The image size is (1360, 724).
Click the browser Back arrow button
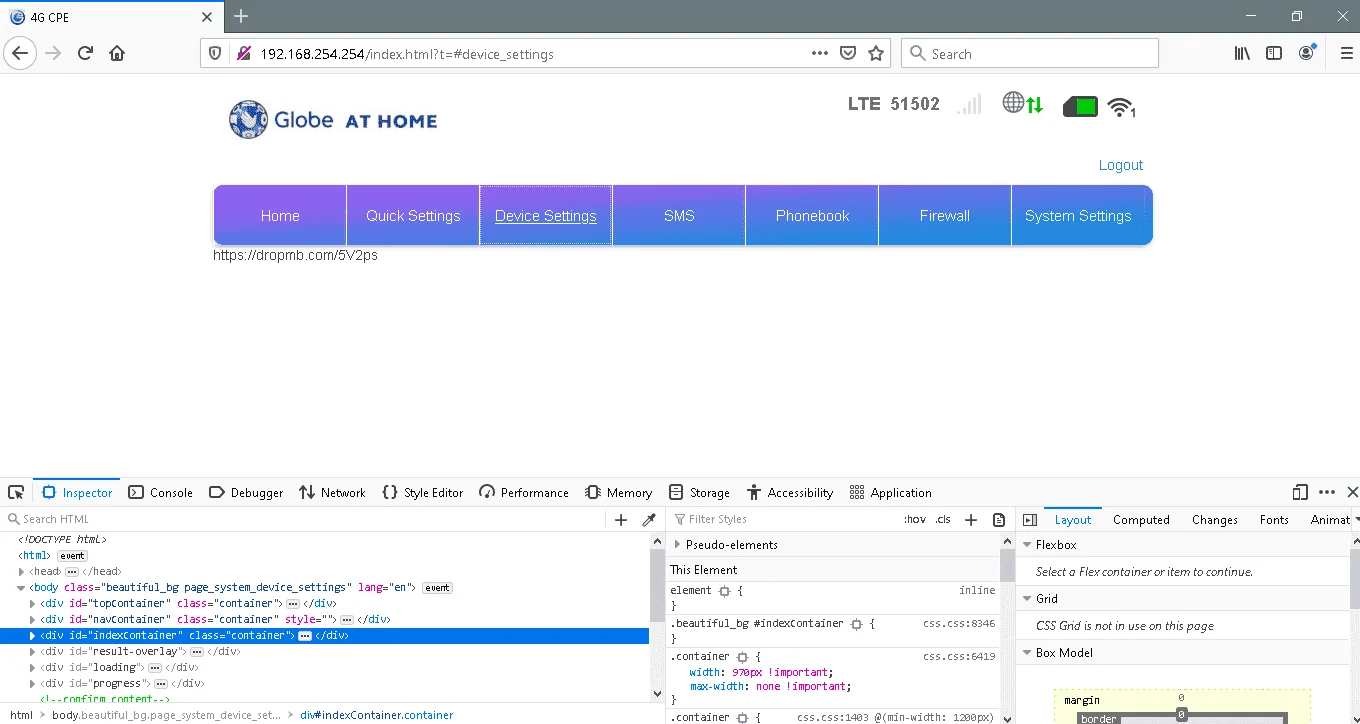tap(21, 54)
